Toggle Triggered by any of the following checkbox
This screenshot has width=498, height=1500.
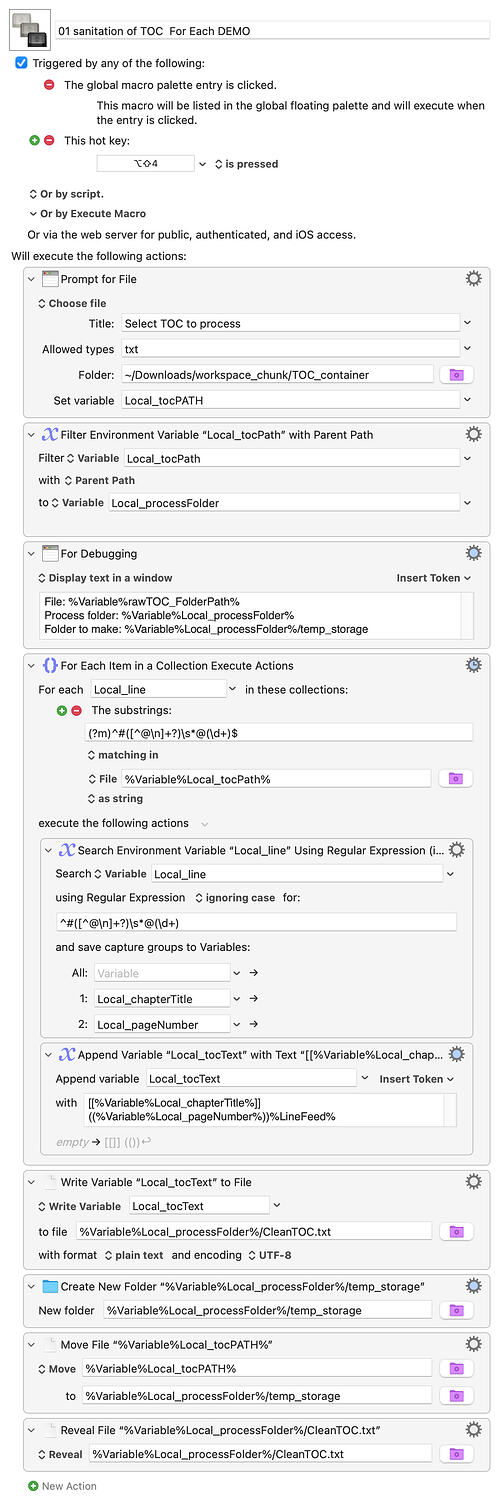pos(22,62)
